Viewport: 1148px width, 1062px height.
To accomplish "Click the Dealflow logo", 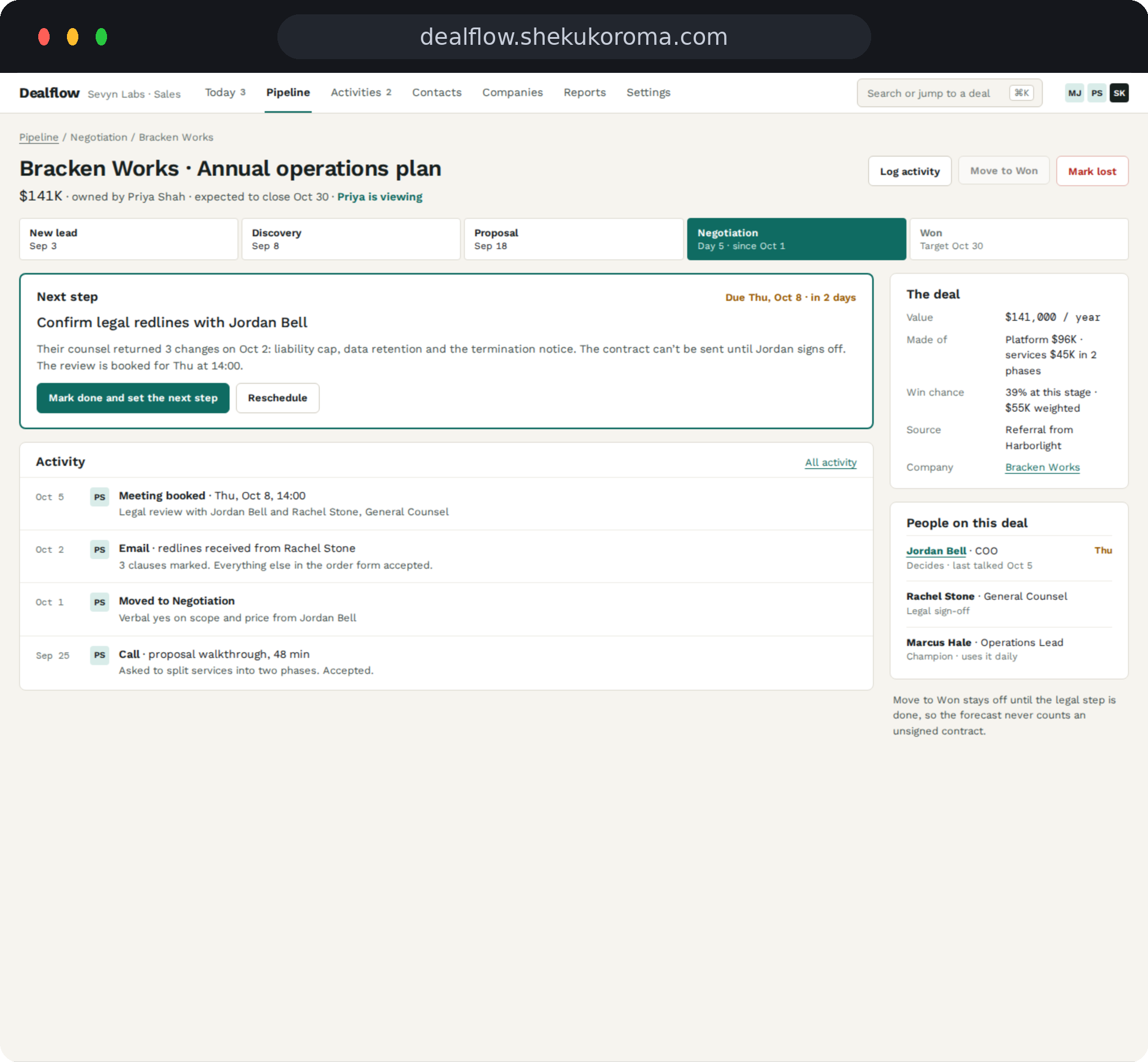I will point(49,93).
